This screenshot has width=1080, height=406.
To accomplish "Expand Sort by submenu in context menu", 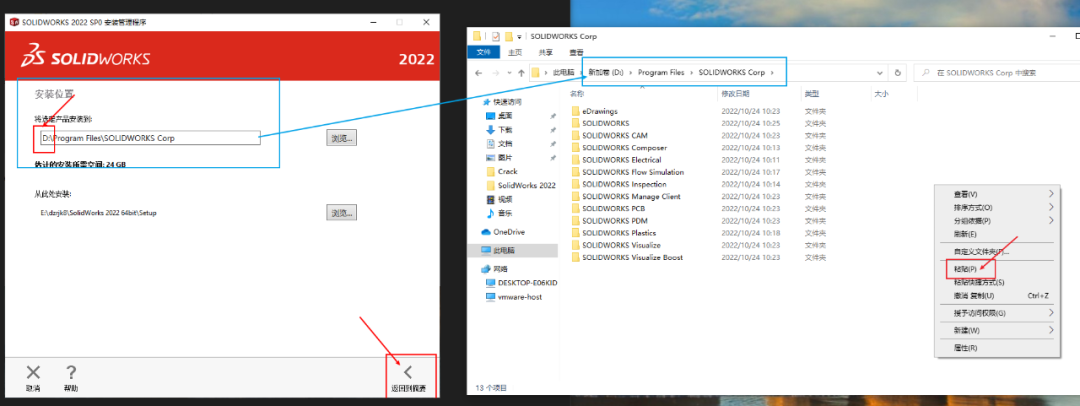I will (x=995, y=207).
